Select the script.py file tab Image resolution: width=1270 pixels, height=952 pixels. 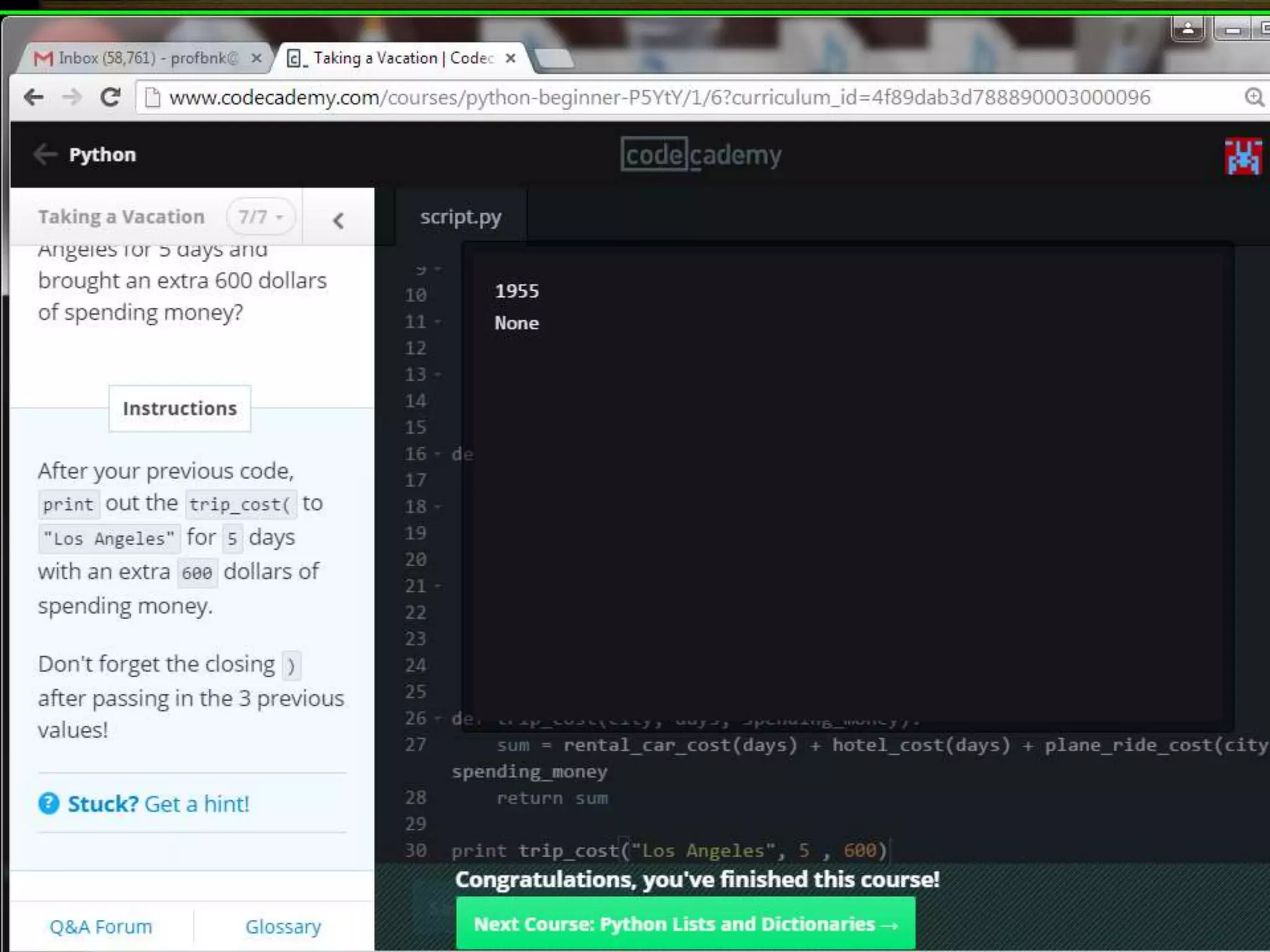461,217
